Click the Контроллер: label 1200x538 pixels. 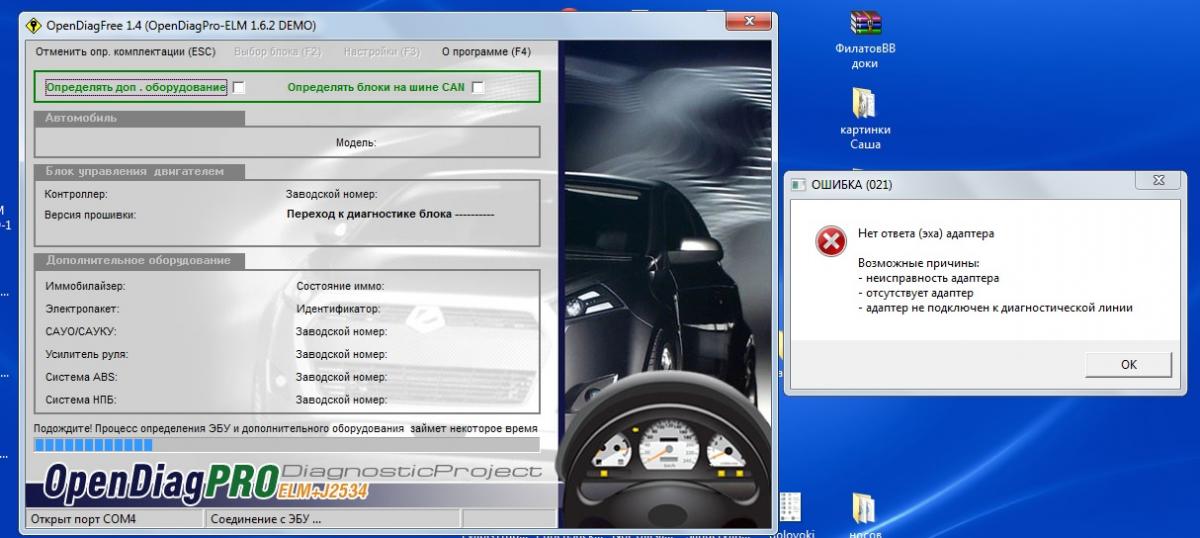[x=76, y=194]
